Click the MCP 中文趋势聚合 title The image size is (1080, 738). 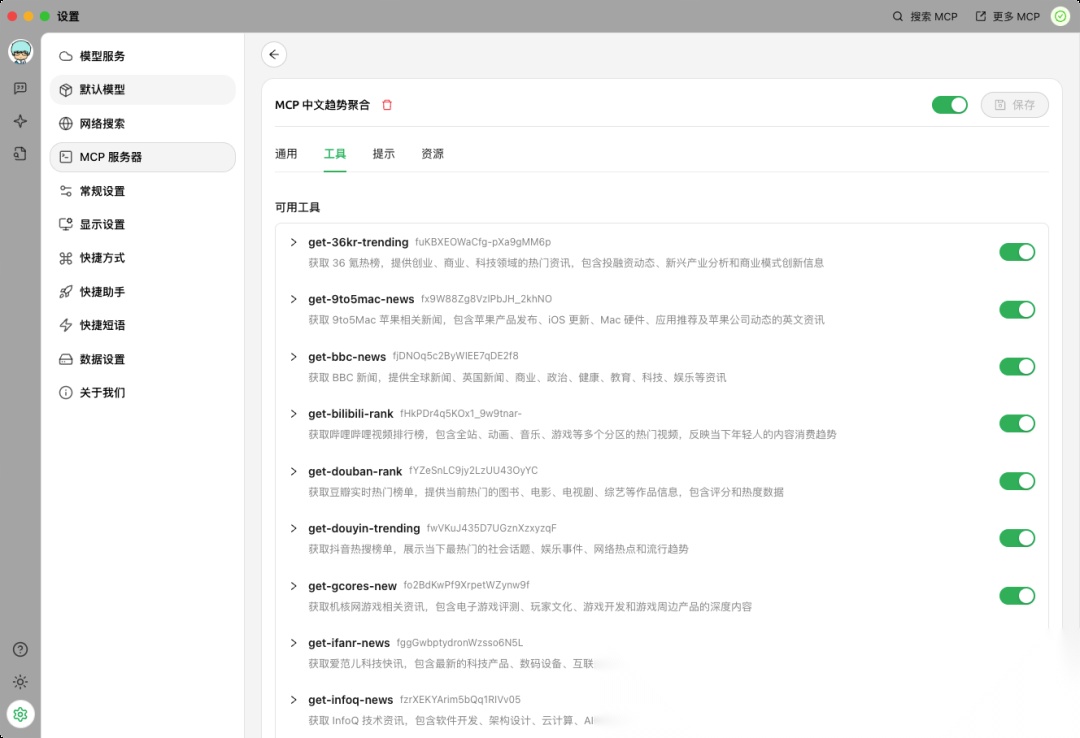pos(322,105)
